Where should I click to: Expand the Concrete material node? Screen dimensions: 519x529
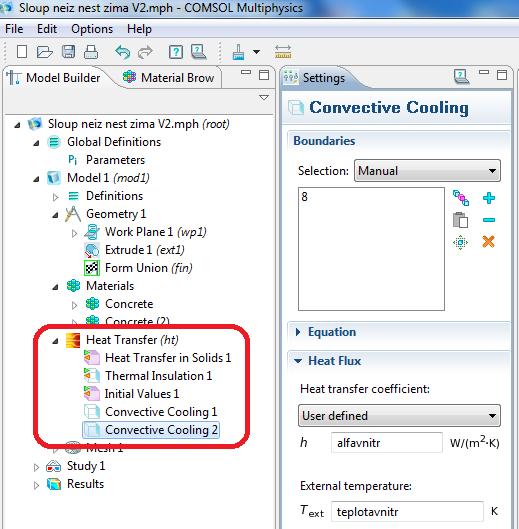coord(75,305)
